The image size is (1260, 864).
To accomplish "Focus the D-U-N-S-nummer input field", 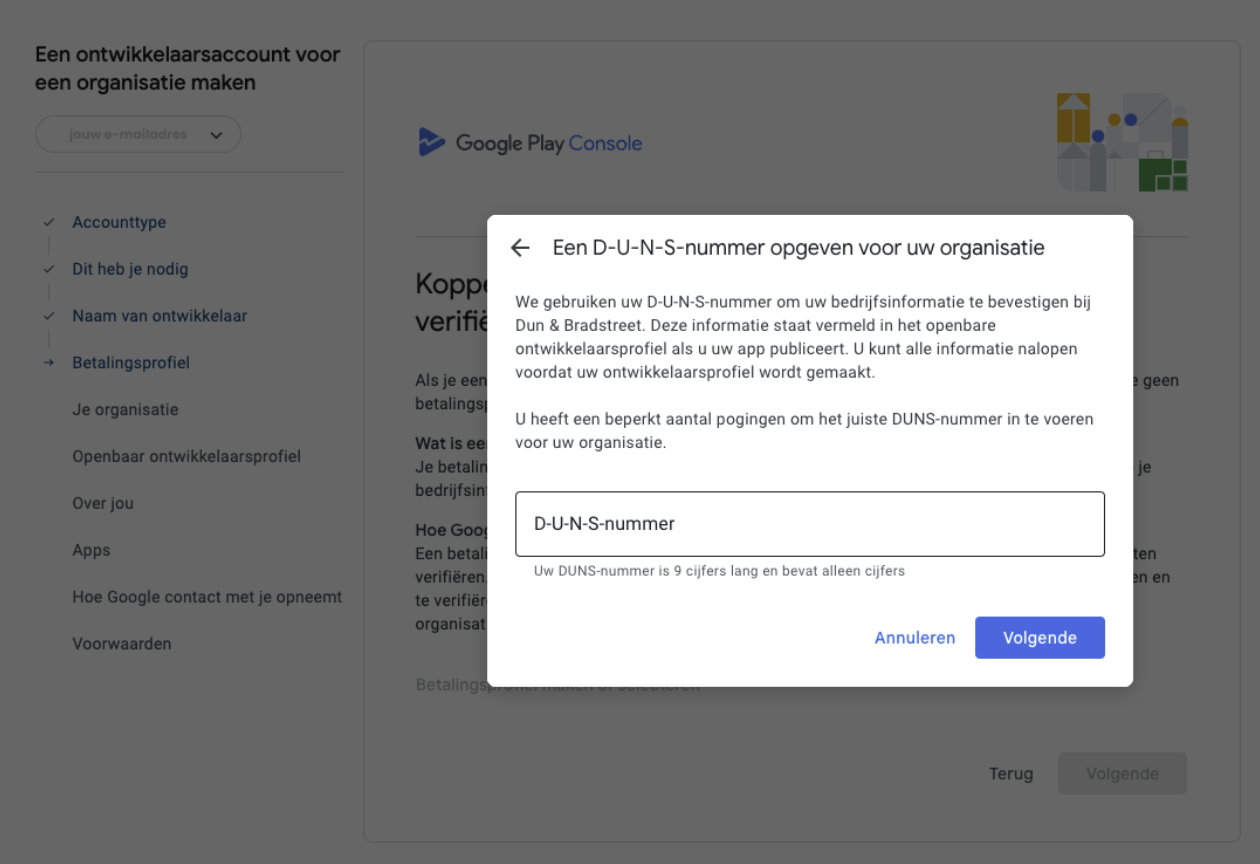I will [809, 524].
